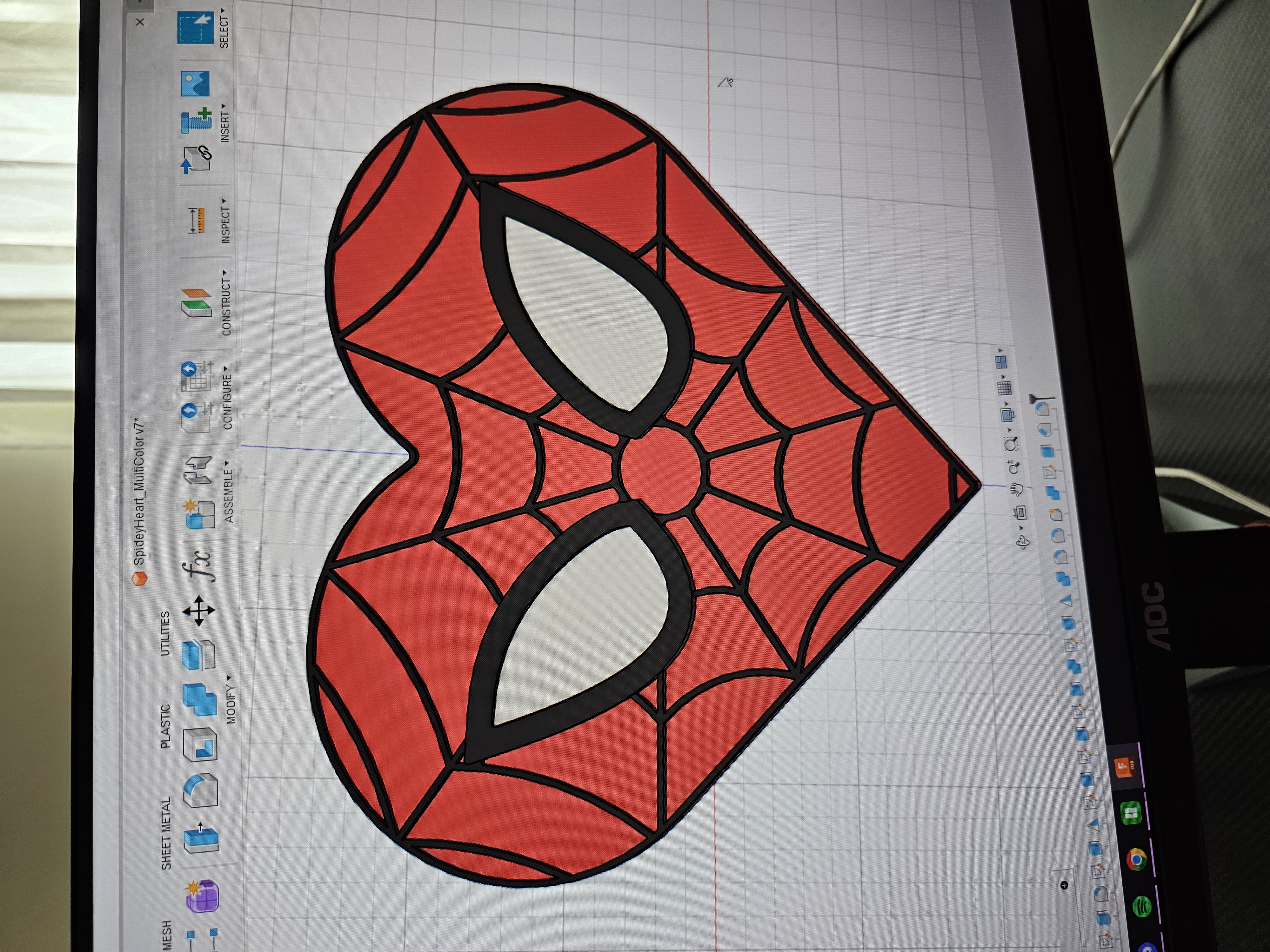Open the Viewports layout menu
Image resolution: width=1270 pixels, height=952 pixels.
point(1000,361)
